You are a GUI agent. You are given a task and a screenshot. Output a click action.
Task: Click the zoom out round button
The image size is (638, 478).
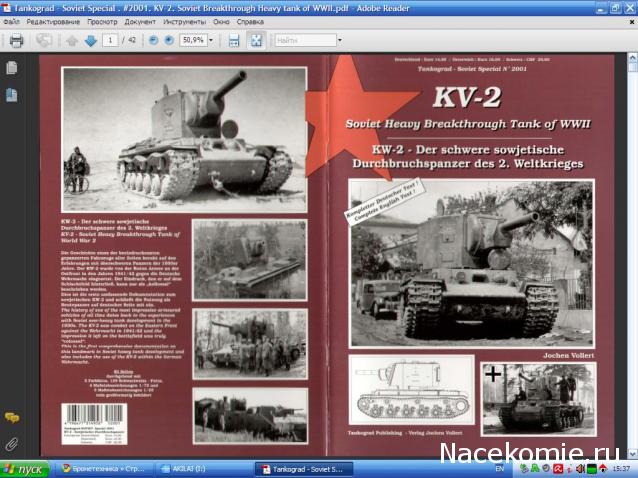click(153, 40)
